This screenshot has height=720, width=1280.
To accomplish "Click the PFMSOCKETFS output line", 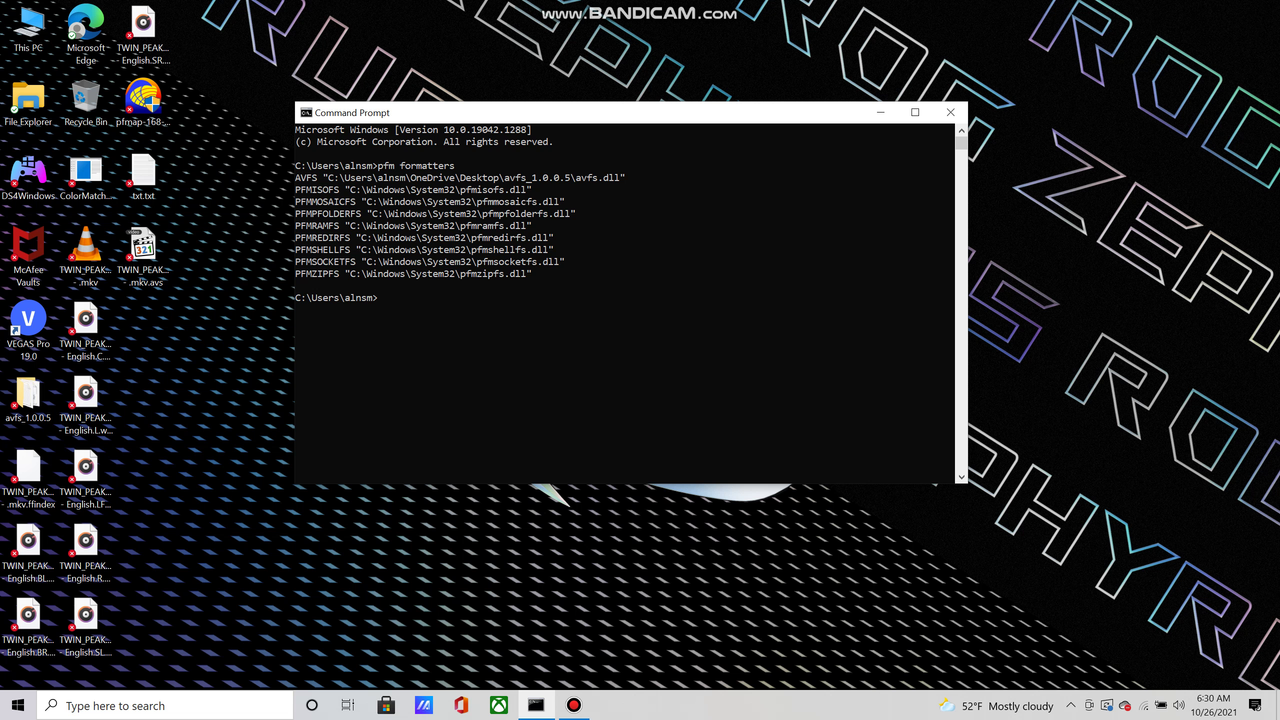I will point(430,262).
